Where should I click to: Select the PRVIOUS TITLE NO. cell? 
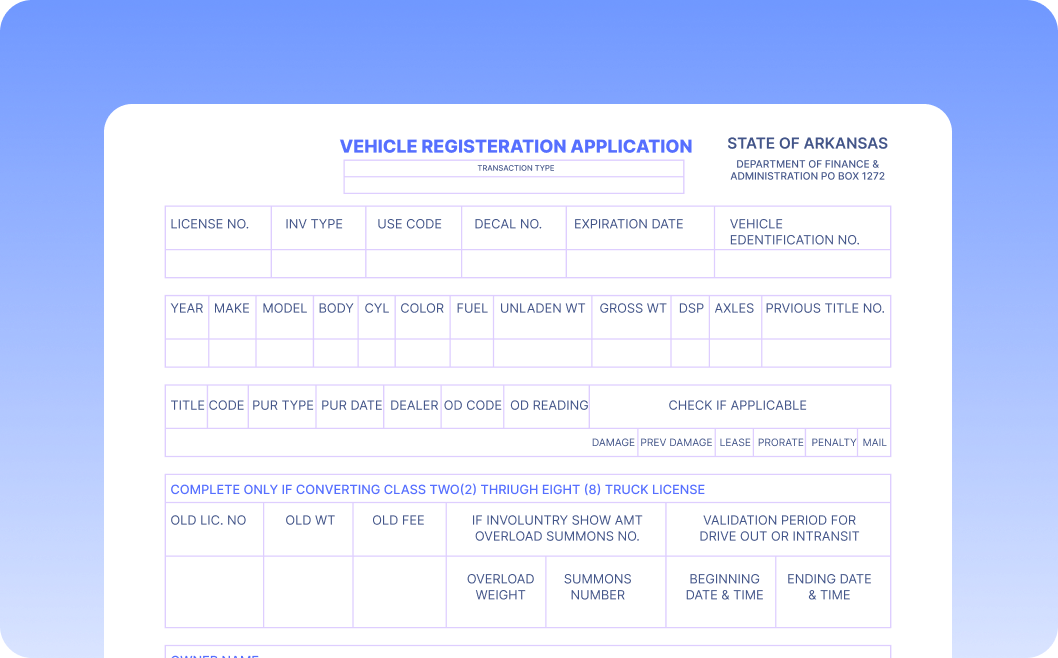pos(826,351)
